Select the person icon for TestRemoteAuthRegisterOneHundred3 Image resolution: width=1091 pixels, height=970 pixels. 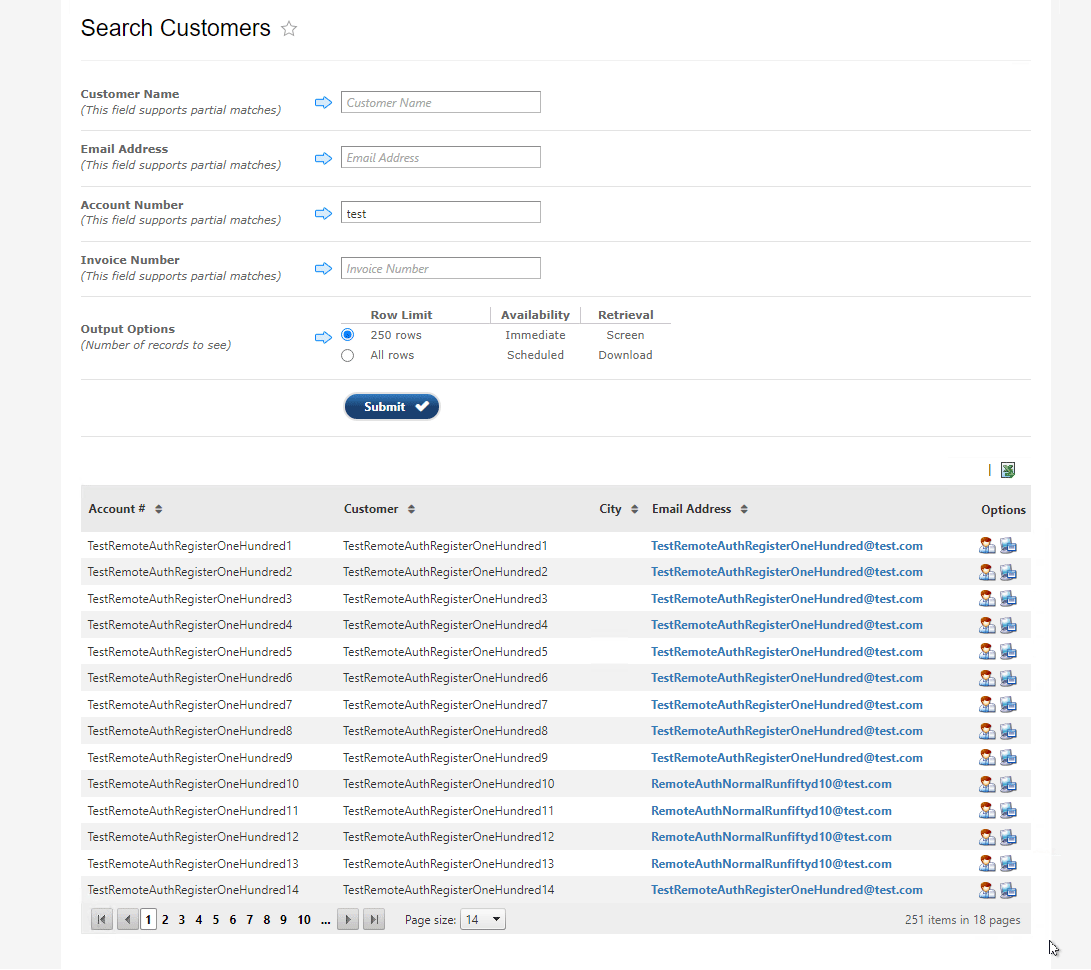[987, 598]
